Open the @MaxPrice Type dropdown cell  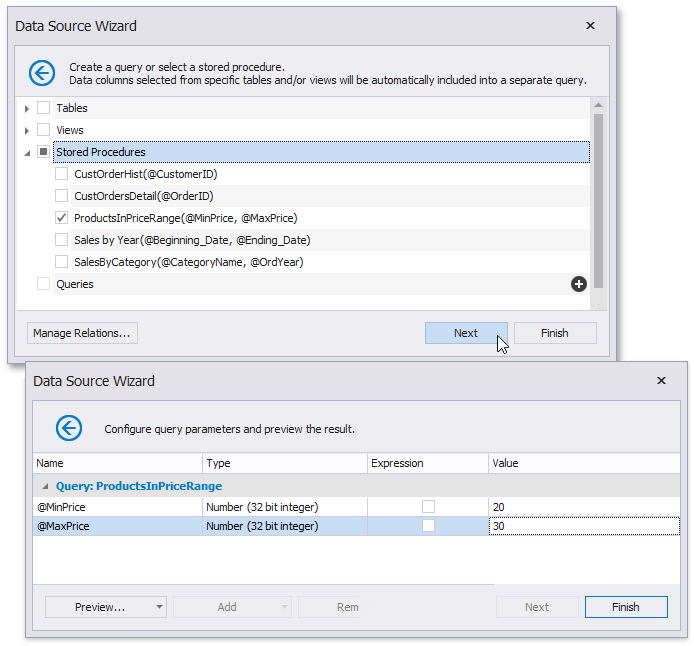285,526
